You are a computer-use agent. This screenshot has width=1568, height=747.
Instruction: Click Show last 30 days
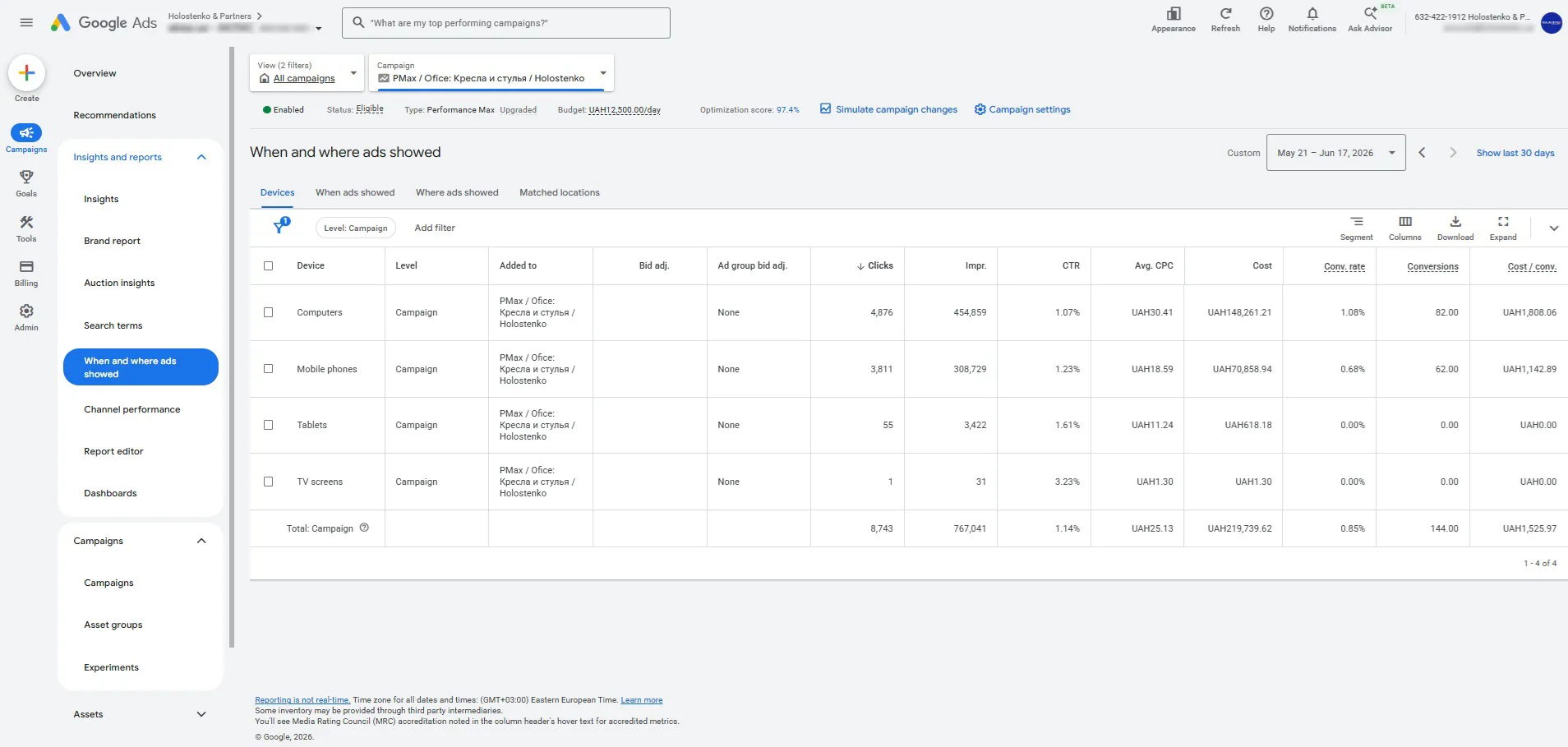tap(1515, 153)
